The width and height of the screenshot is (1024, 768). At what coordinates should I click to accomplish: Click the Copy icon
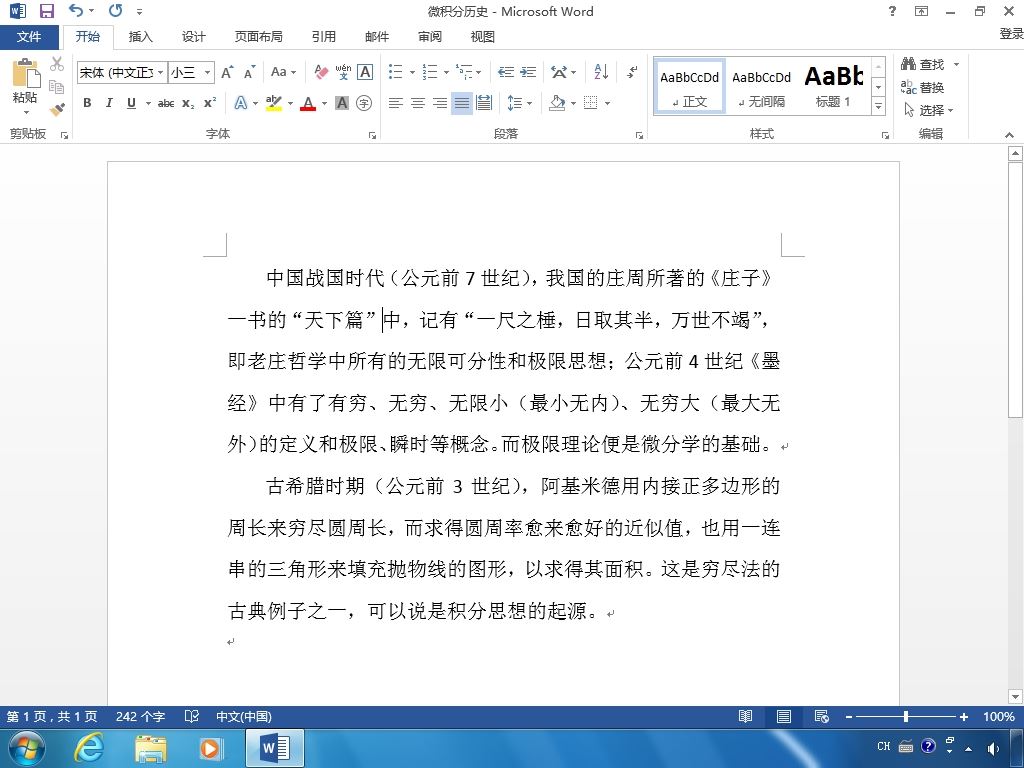[x=57, y=86]
